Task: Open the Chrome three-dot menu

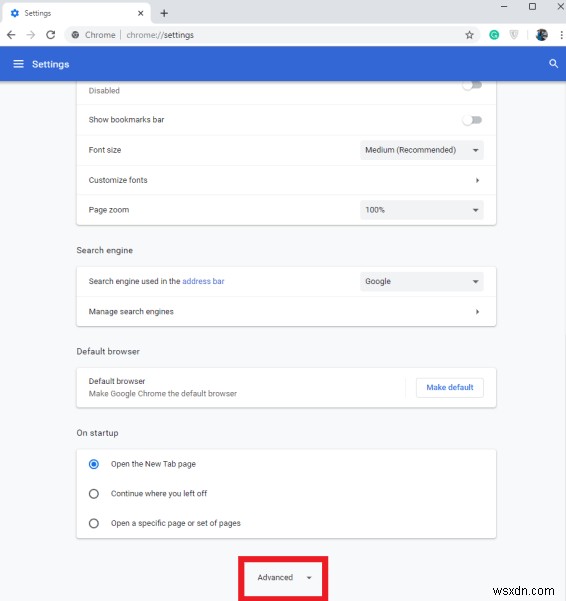Action: coord(561,35)
